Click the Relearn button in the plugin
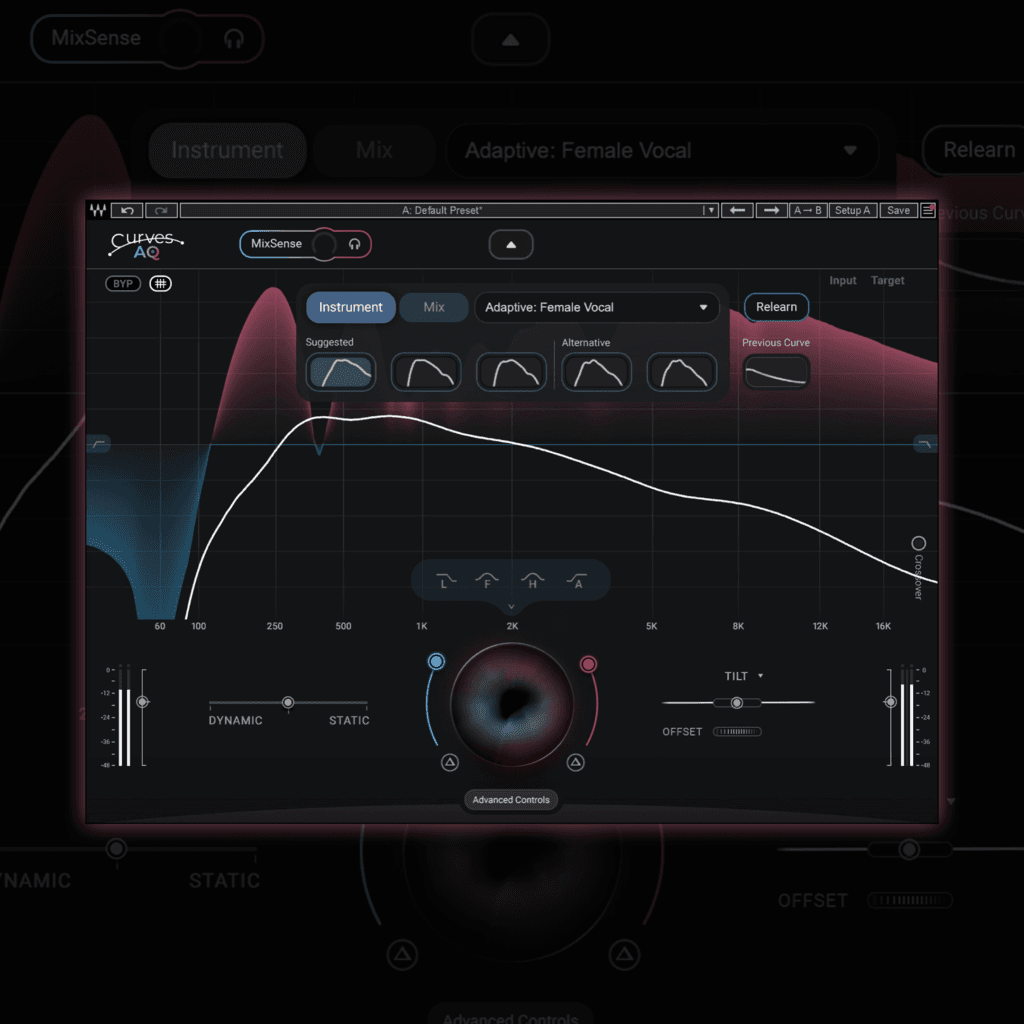The width and height of the screenshot is (1024, 1024). [x=776, y=307]
